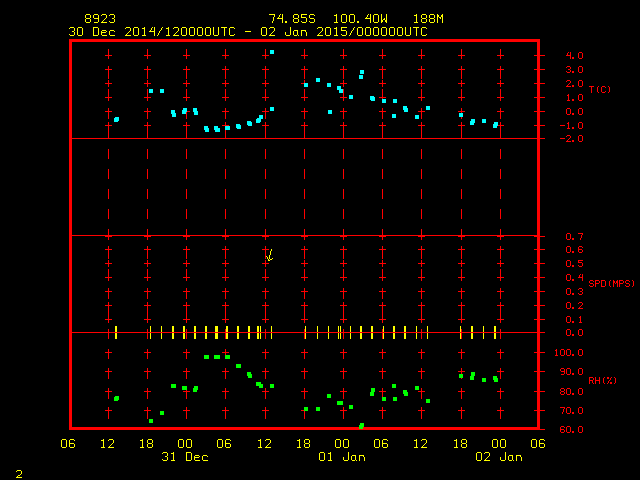Click the "0.3" wind speed tick value
The height and width of the screenshot is (480, 640).
coord(574,292)
